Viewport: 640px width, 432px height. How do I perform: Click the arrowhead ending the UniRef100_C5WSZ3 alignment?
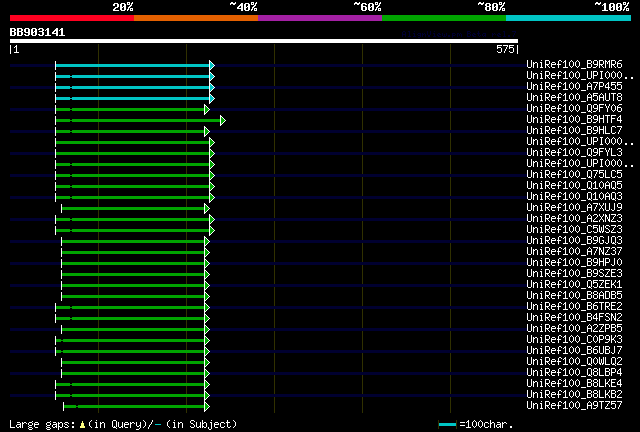[212, 231]
